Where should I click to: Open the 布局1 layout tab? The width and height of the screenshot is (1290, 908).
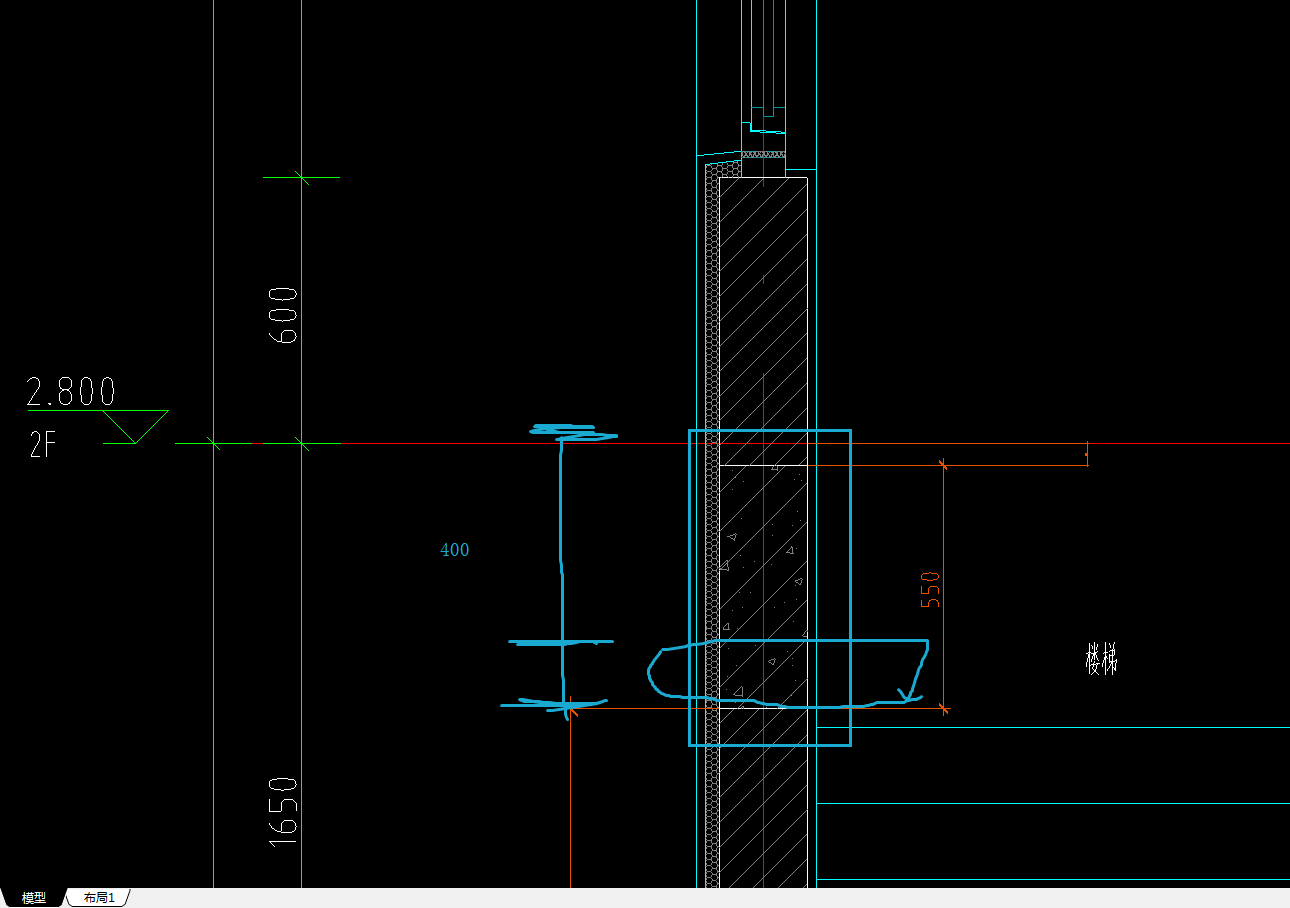pos(99,898)
